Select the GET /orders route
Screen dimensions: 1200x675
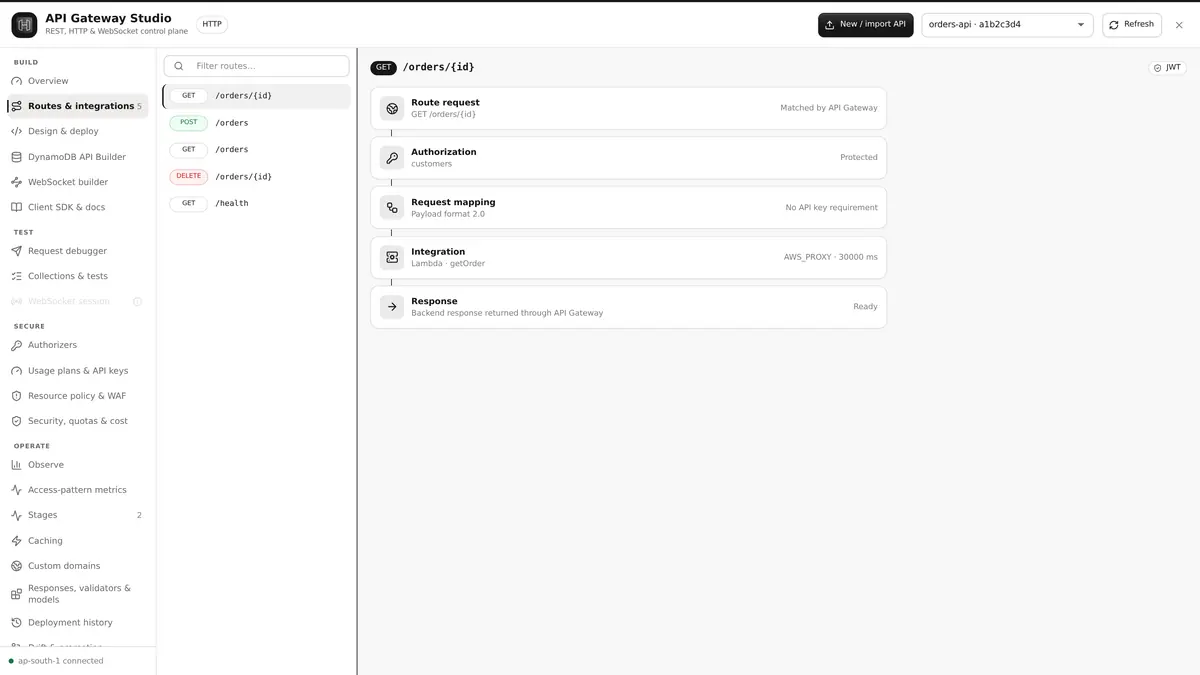tap(257, 150)
